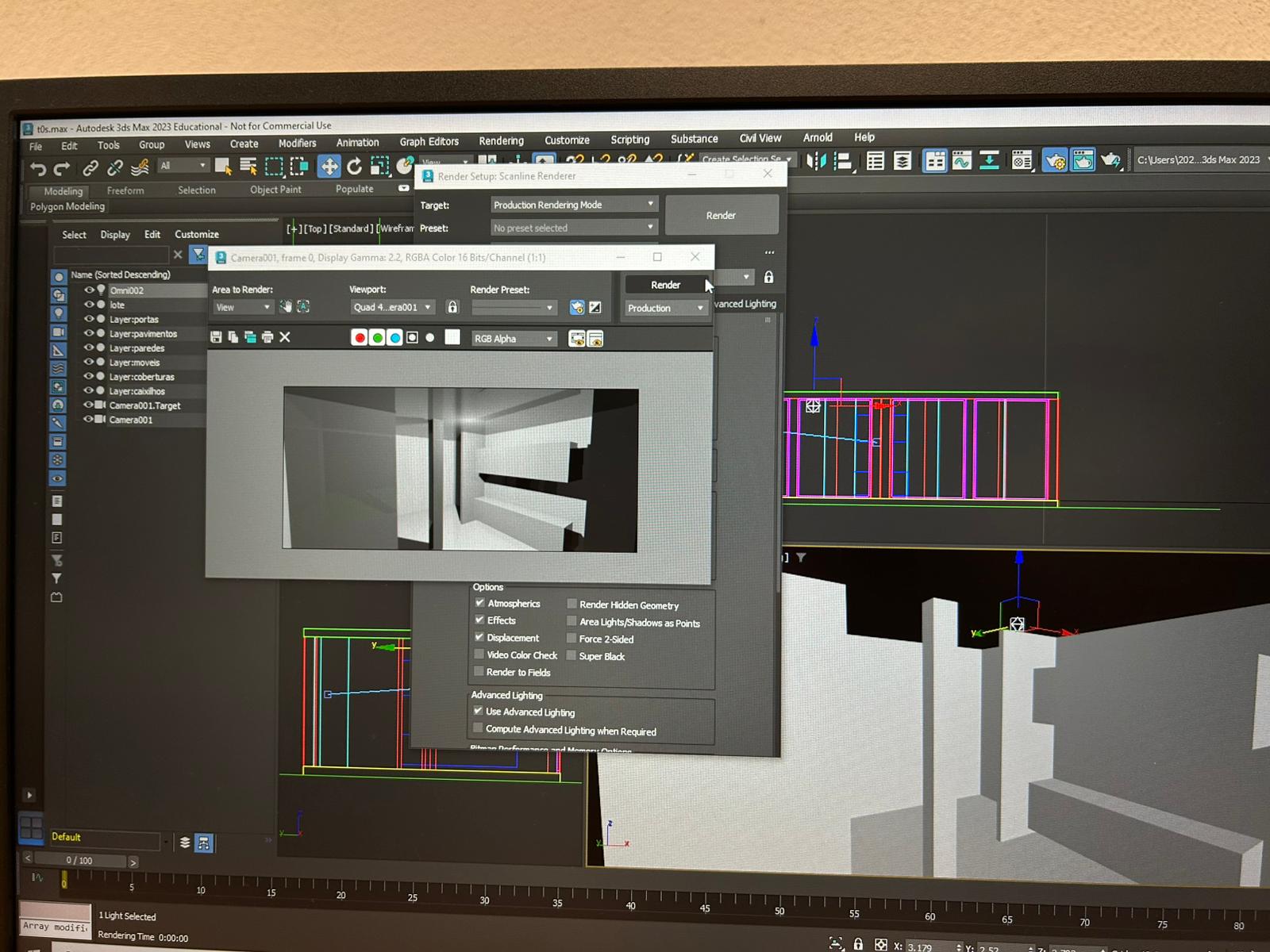The image size is (1270, 952).
Task: Toggle the blue channel button
Action: 395,338
